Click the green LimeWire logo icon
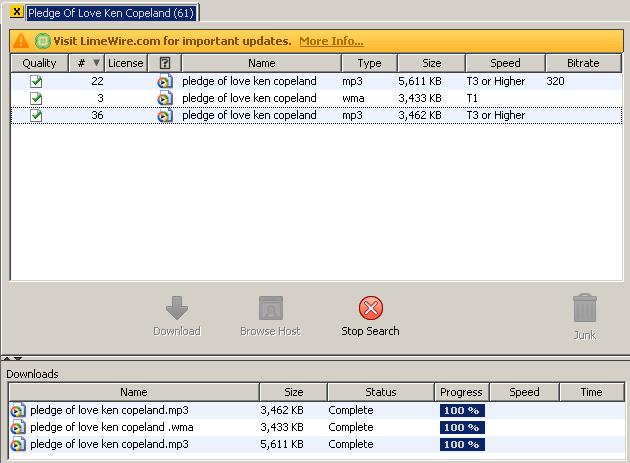Viewport: 630px width, 463px height. click(x=43, y=41)
